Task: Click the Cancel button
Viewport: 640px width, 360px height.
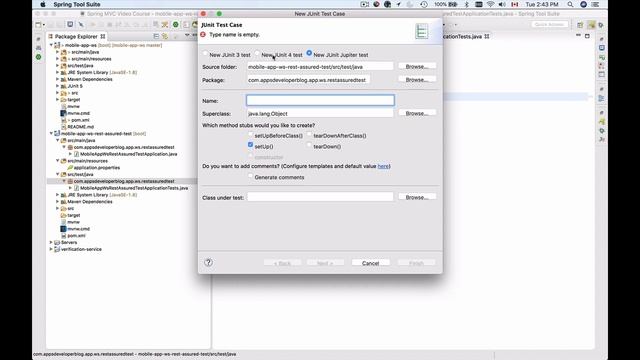Action: pyautogui.click(x=370, y=263)
